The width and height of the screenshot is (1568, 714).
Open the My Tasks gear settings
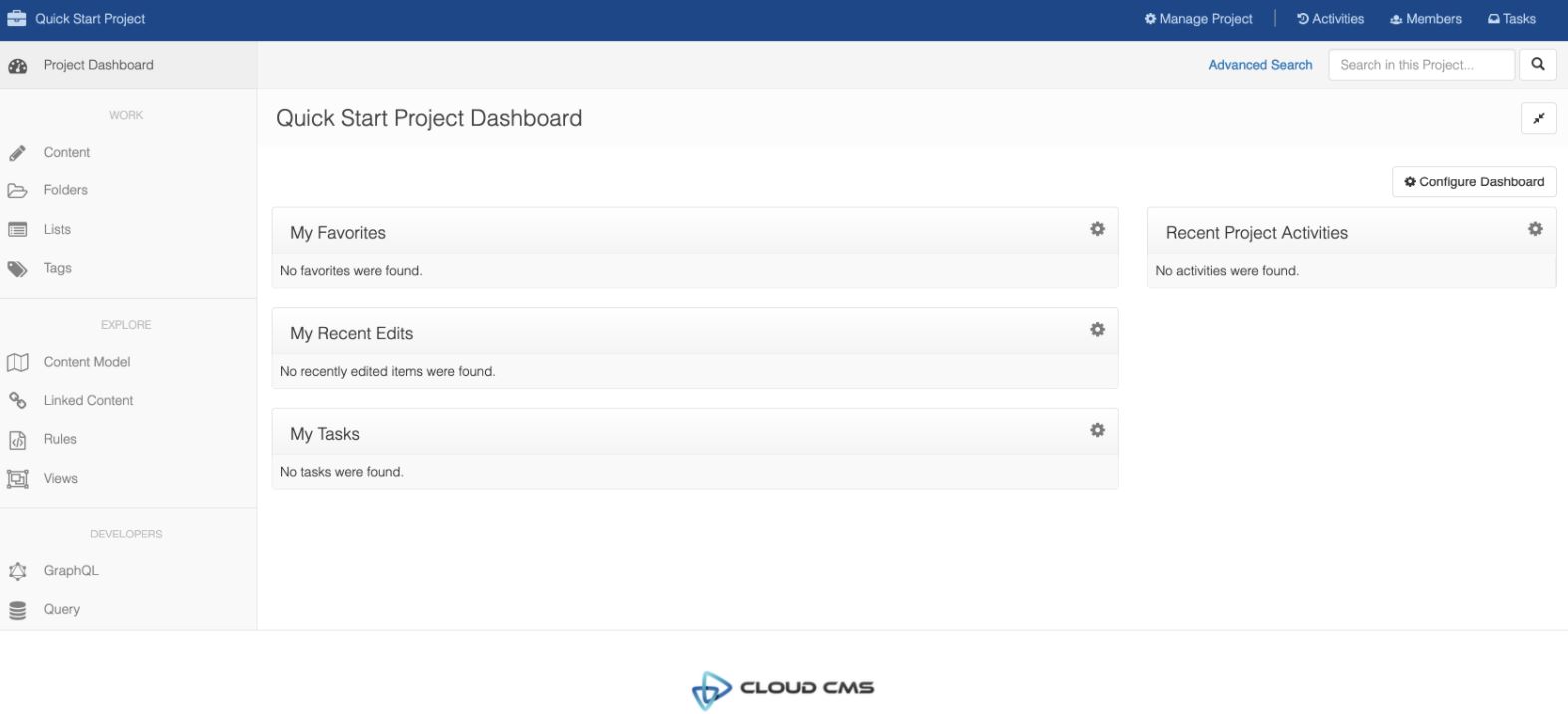pos(1097,430)
